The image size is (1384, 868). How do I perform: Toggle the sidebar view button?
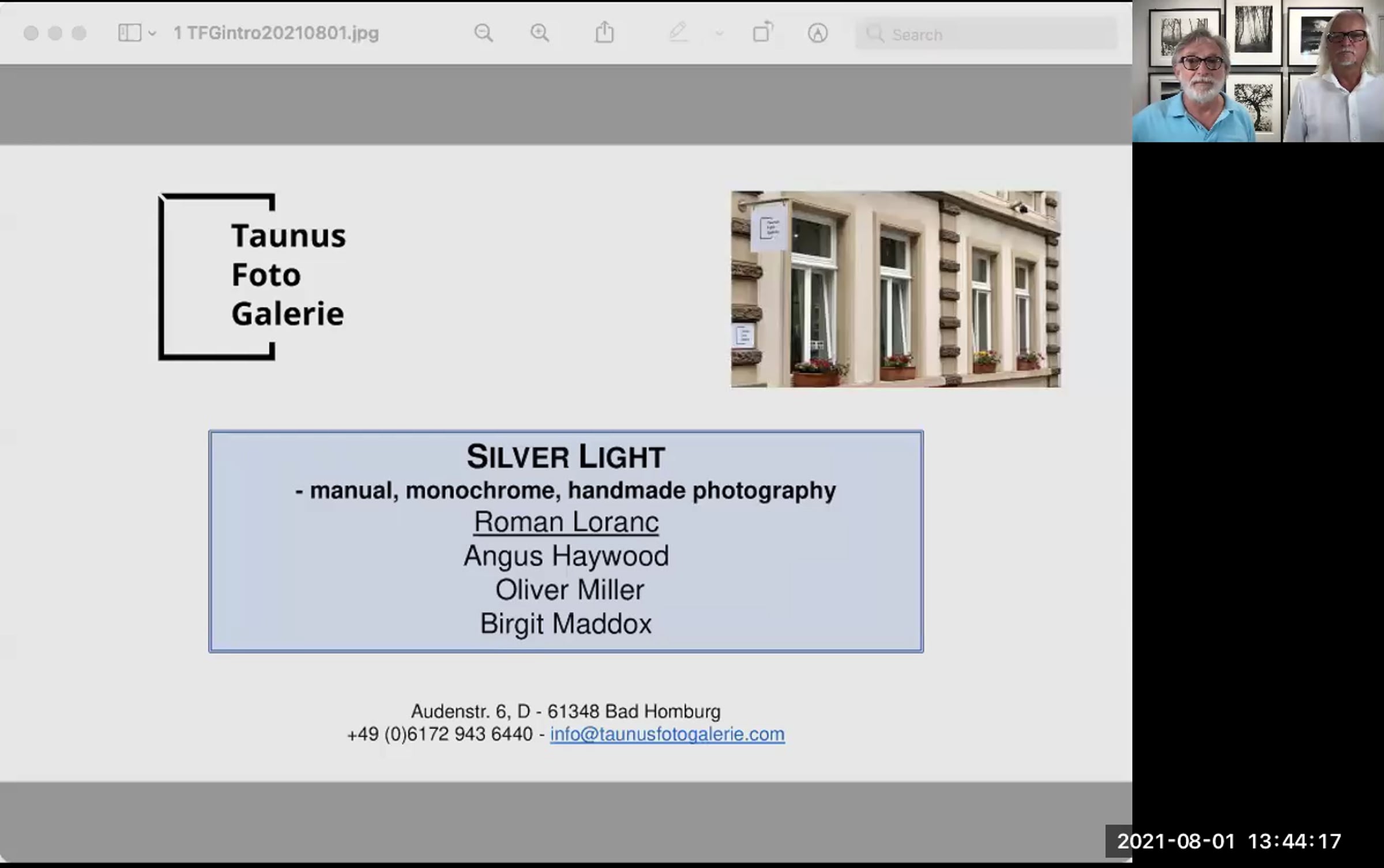129,33
